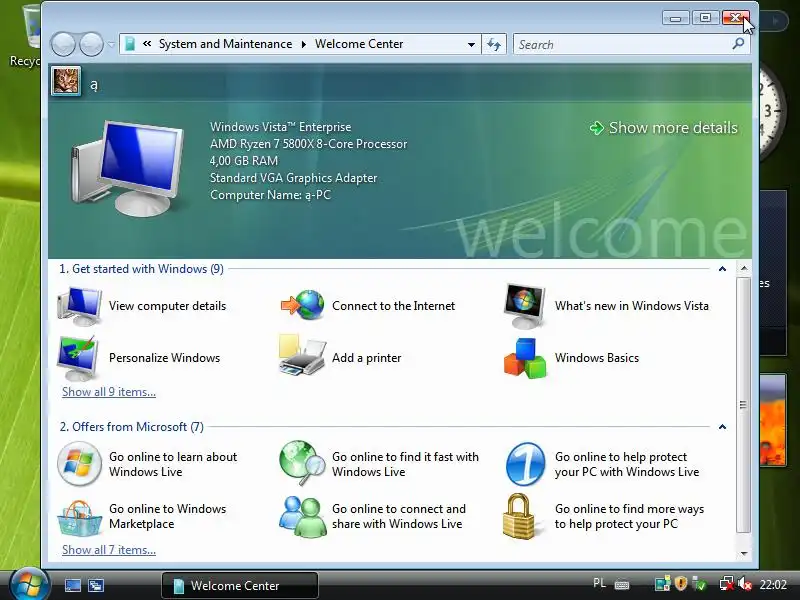
Task: Click Welcome Center breadcrumb
Action: click(359, 44)
